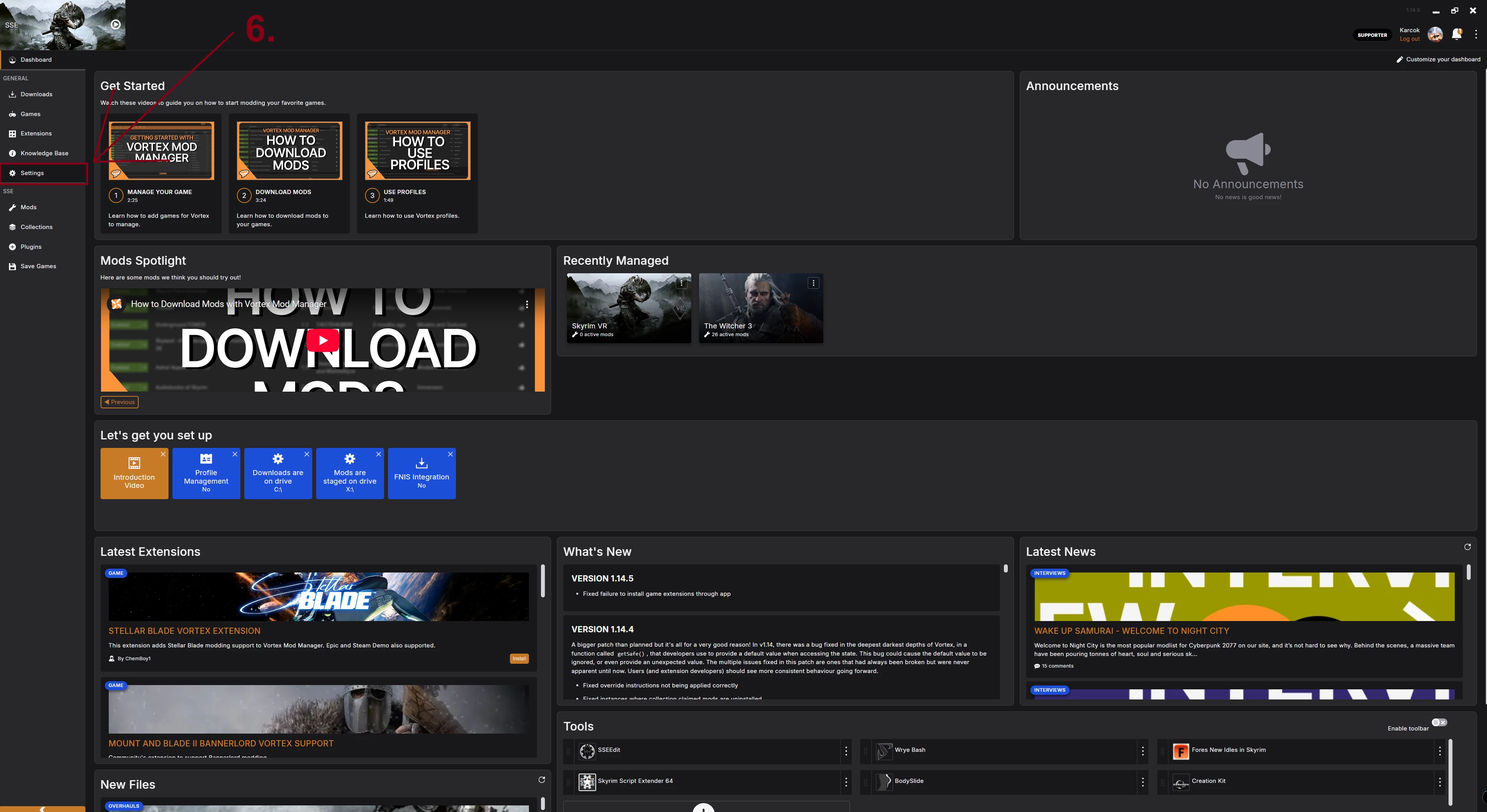Open the Mods are staged on drive tile
Viewport: 1487px width, 812px height.
coord(350,473)
